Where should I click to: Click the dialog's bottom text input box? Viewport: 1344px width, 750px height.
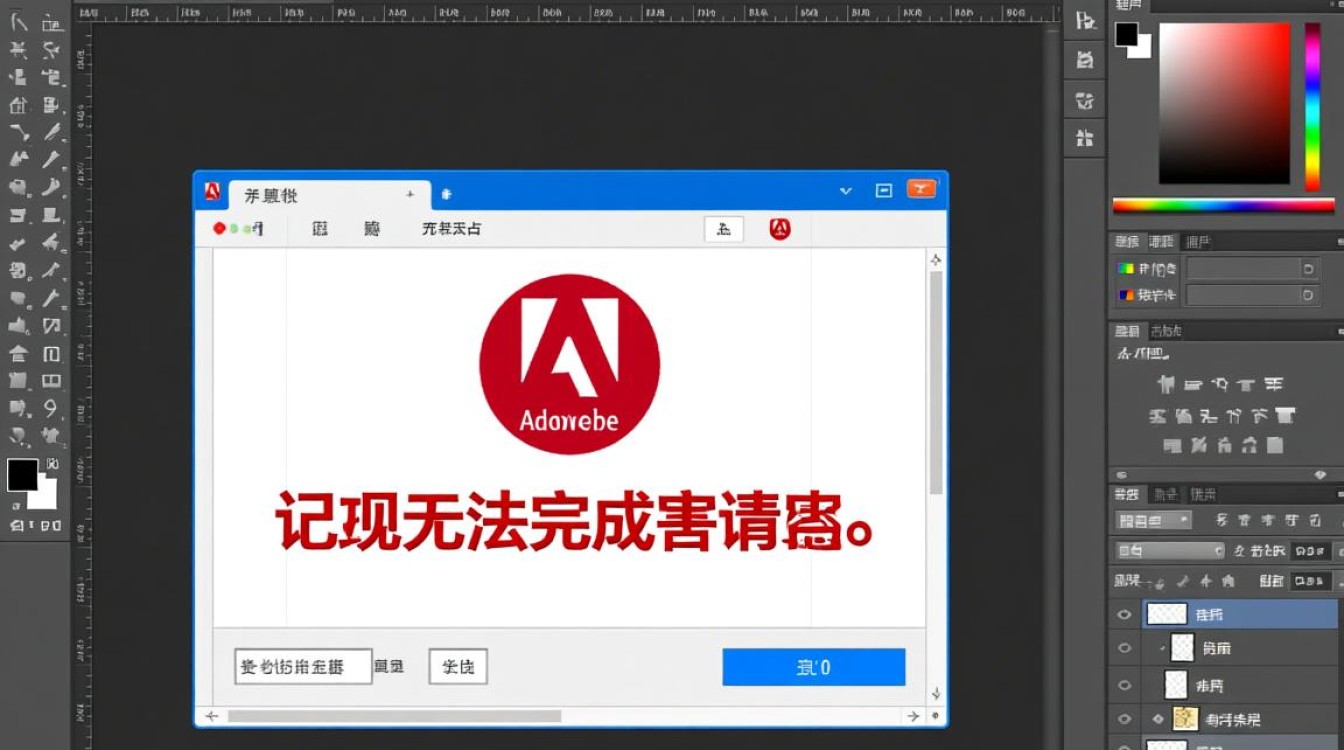pyautogui.click(x=303, y=666)
